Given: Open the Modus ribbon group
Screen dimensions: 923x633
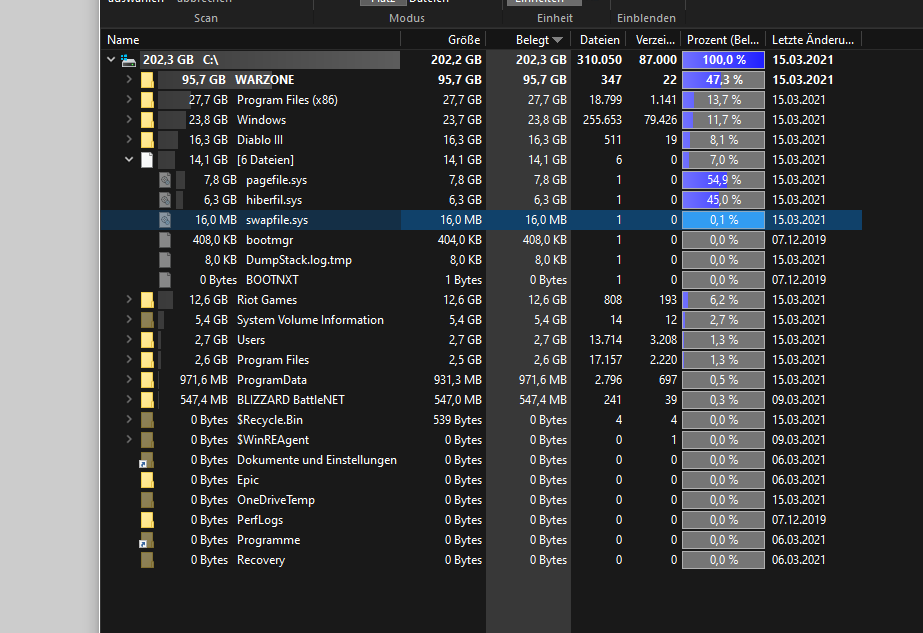Looking at the screenshot, I should coord(407,18).
